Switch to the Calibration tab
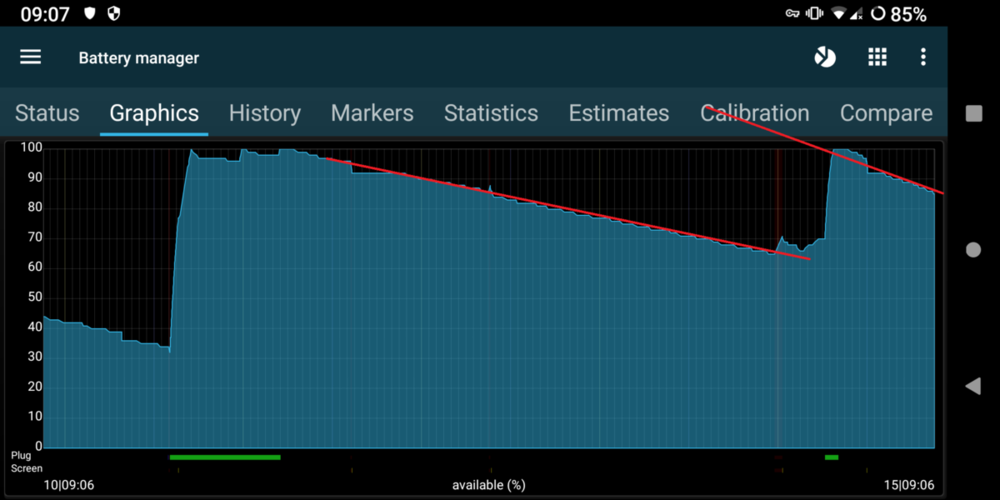The width and height of the screenshot is (1000, 500). pos(755,113)
